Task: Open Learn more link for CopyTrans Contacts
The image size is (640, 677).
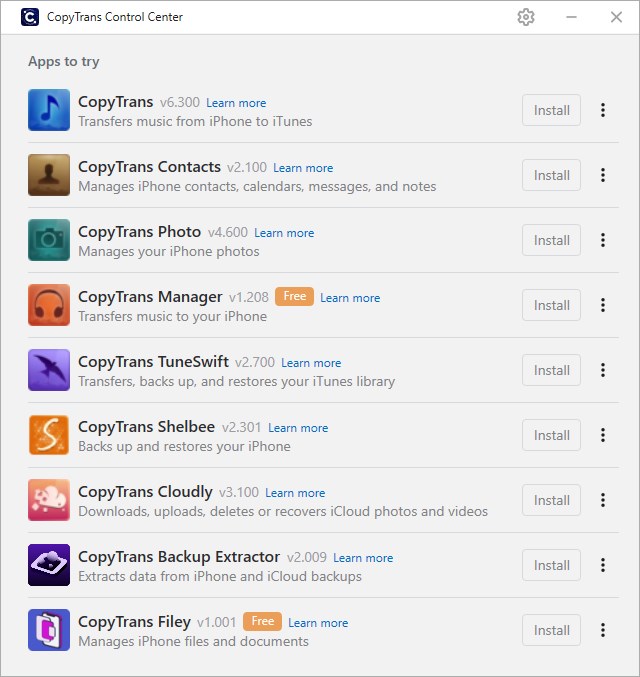Action: [303, 168]
